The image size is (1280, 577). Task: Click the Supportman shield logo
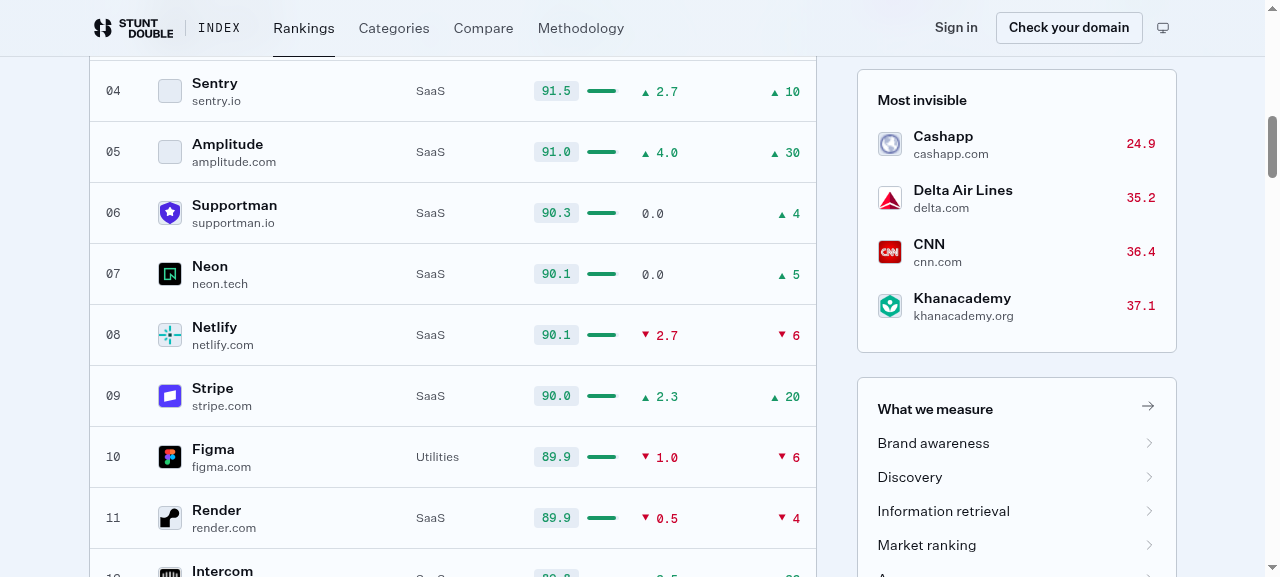[x=170, y=213]
